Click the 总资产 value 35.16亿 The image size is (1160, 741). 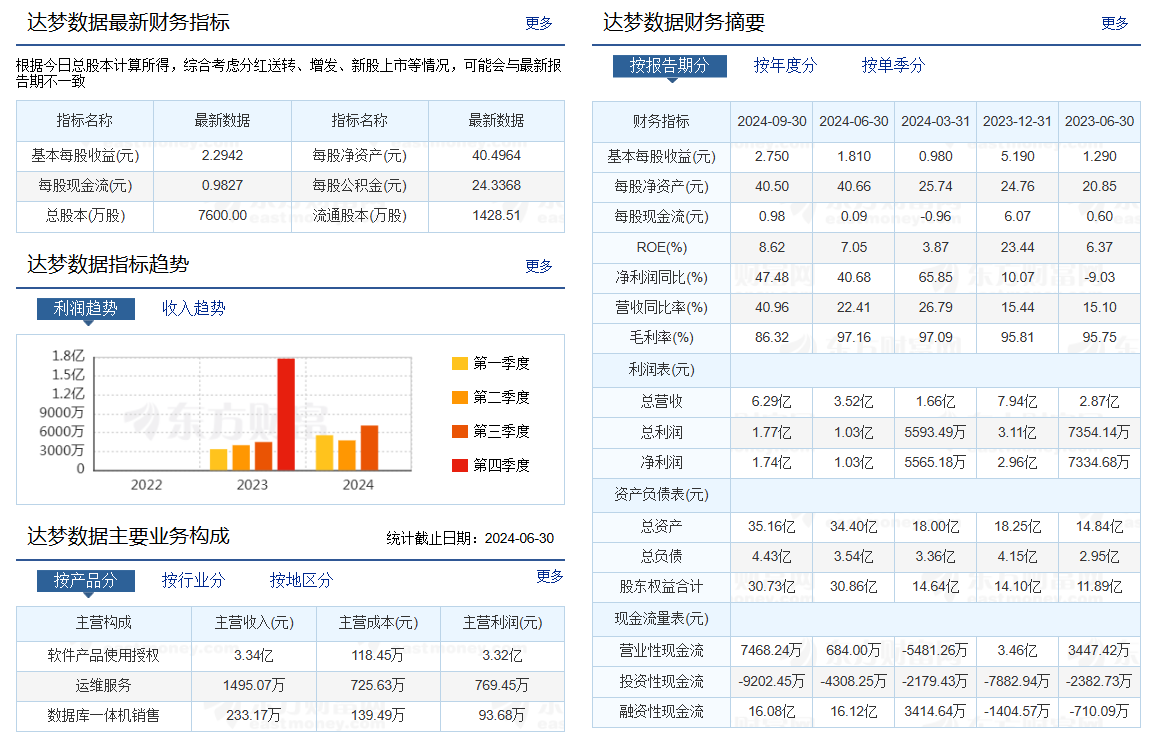point(772,527)
